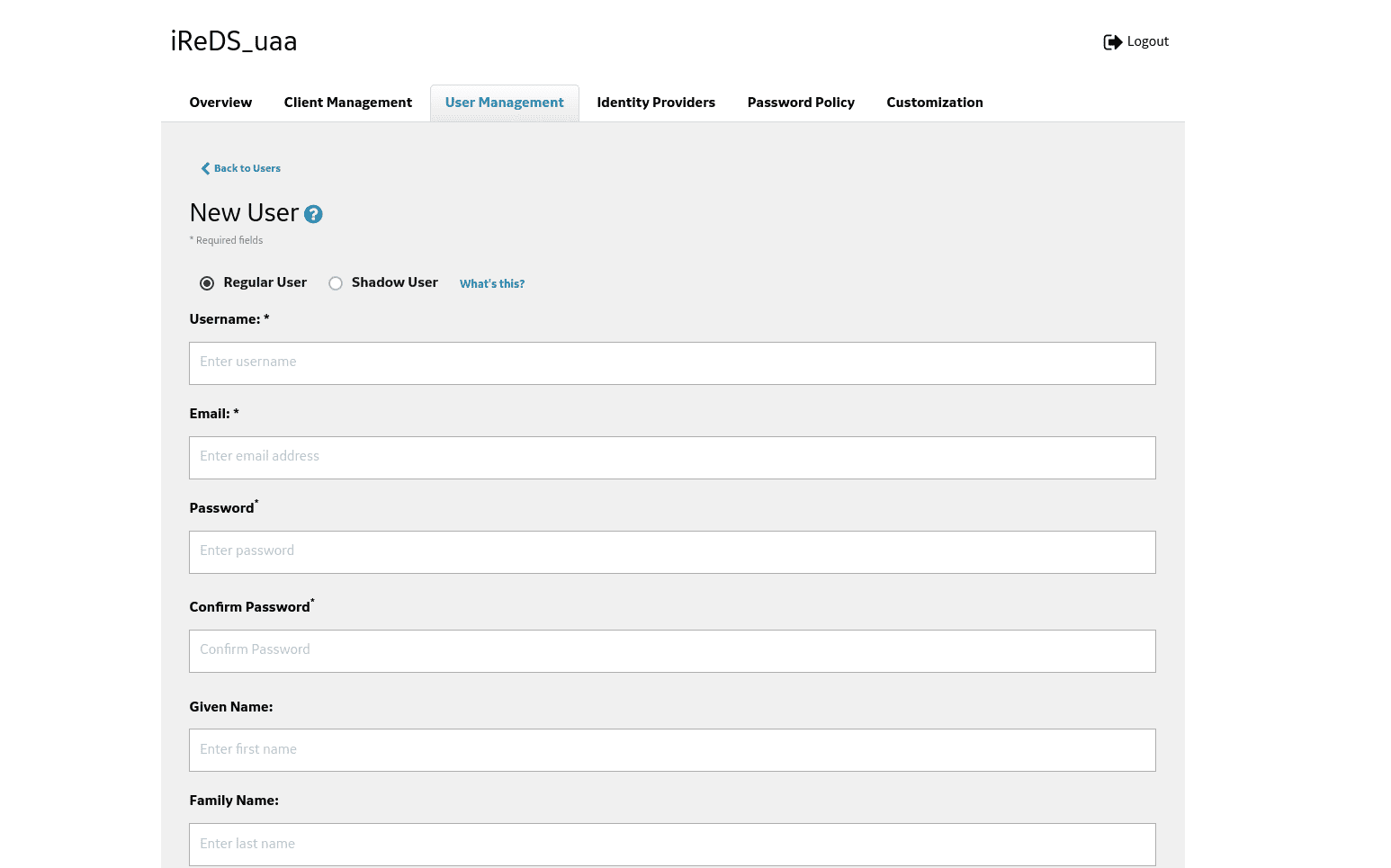Open the New User help question mark icon

313,214
